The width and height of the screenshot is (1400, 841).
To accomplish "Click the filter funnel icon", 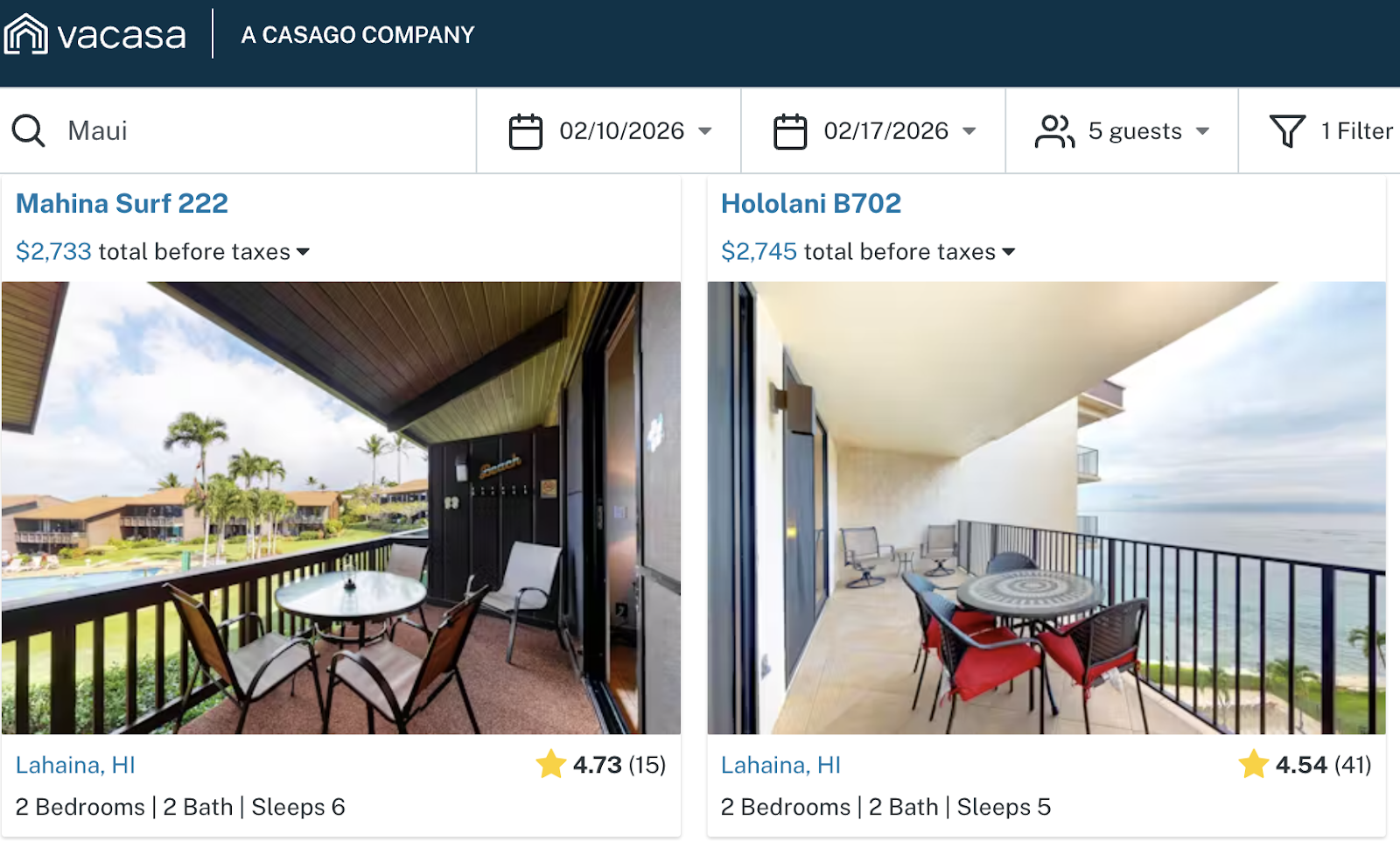I will tap(1287, 131).
